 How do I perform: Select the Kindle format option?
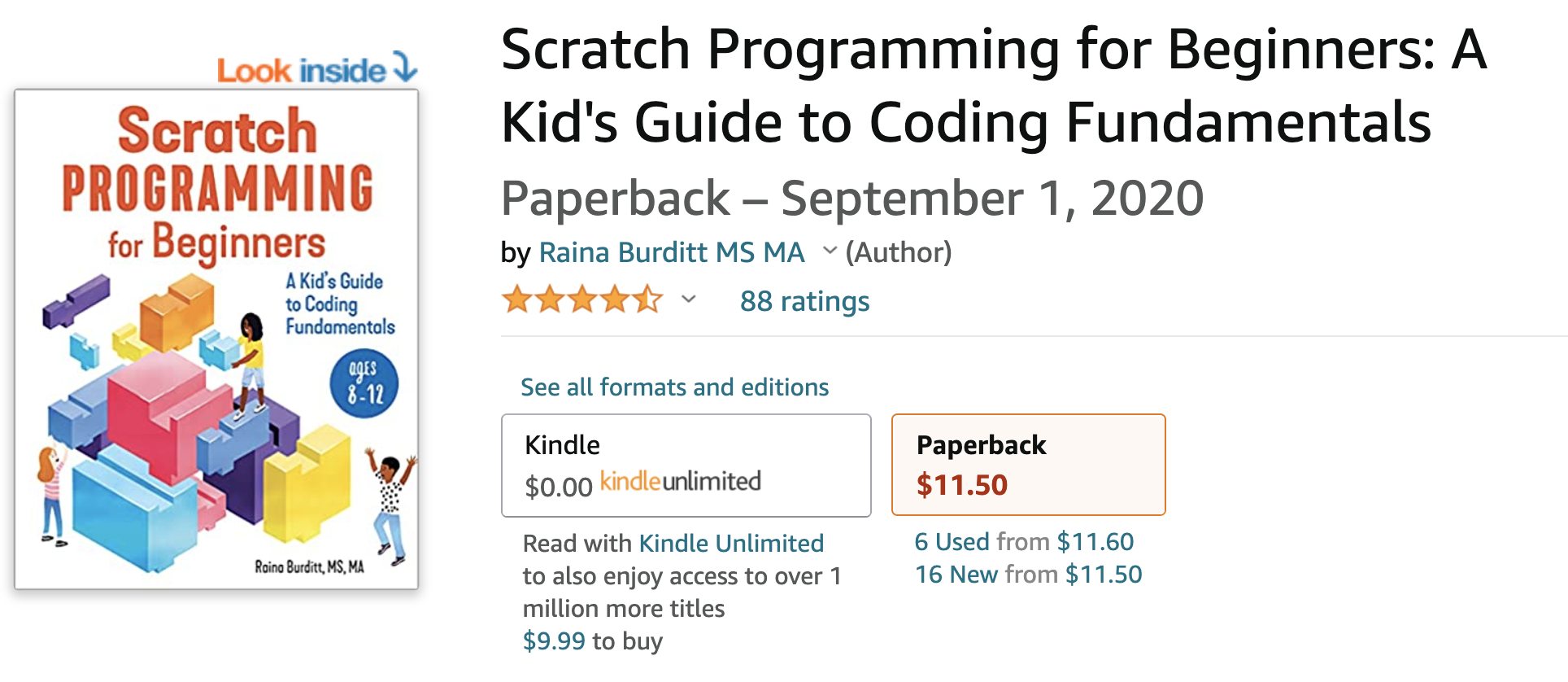(686, 466)
